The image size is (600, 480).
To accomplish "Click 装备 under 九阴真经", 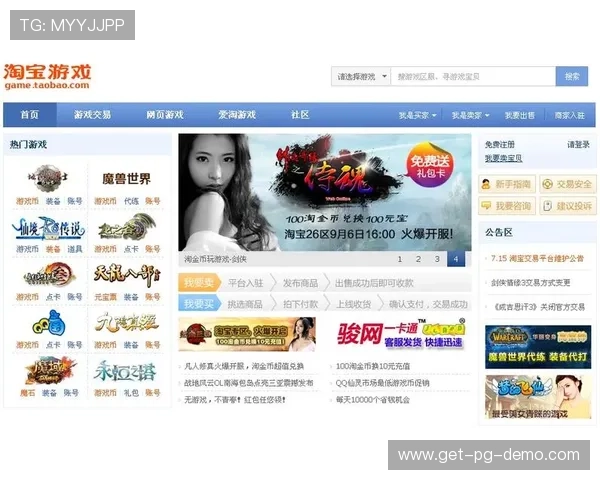I will click(131, 345).
